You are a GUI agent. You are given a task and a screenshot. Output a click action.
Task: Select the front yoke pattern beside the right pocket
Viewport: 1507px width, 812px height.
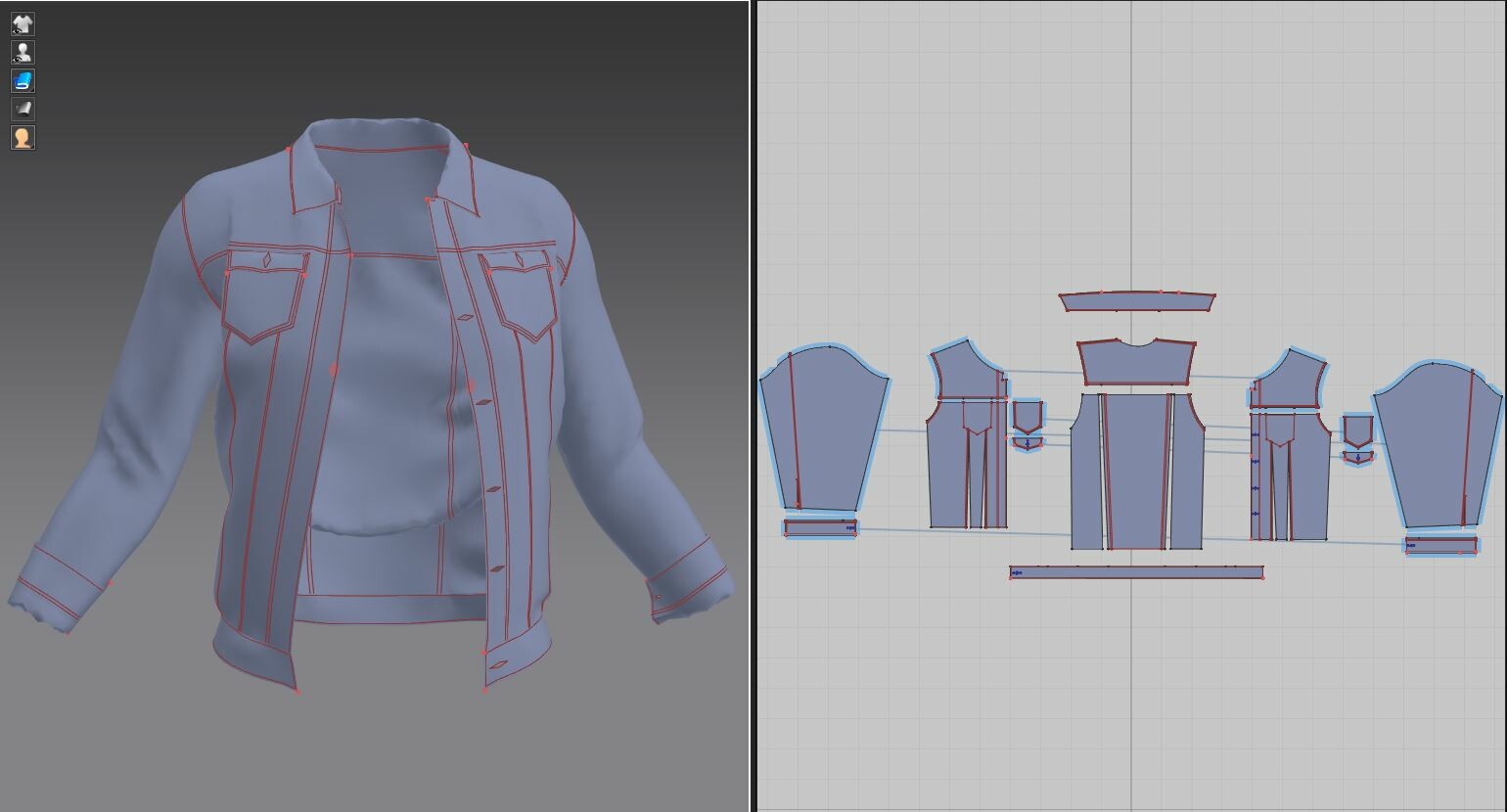(x=1289, y=380)
